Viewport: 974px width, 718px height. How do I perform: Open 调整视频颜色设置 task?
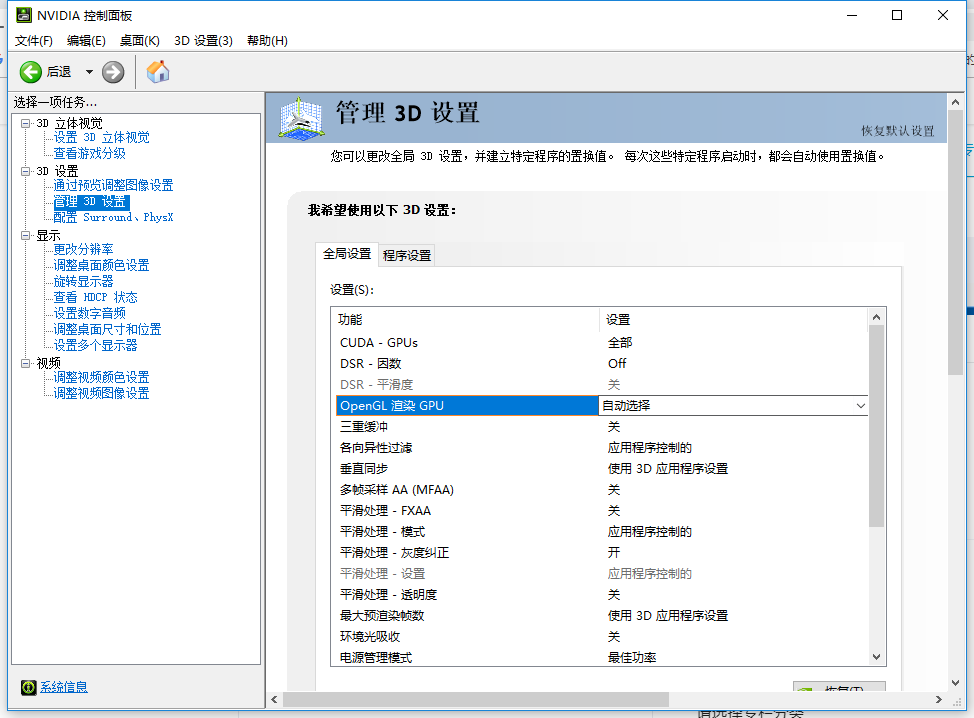[x=101, y=377]
